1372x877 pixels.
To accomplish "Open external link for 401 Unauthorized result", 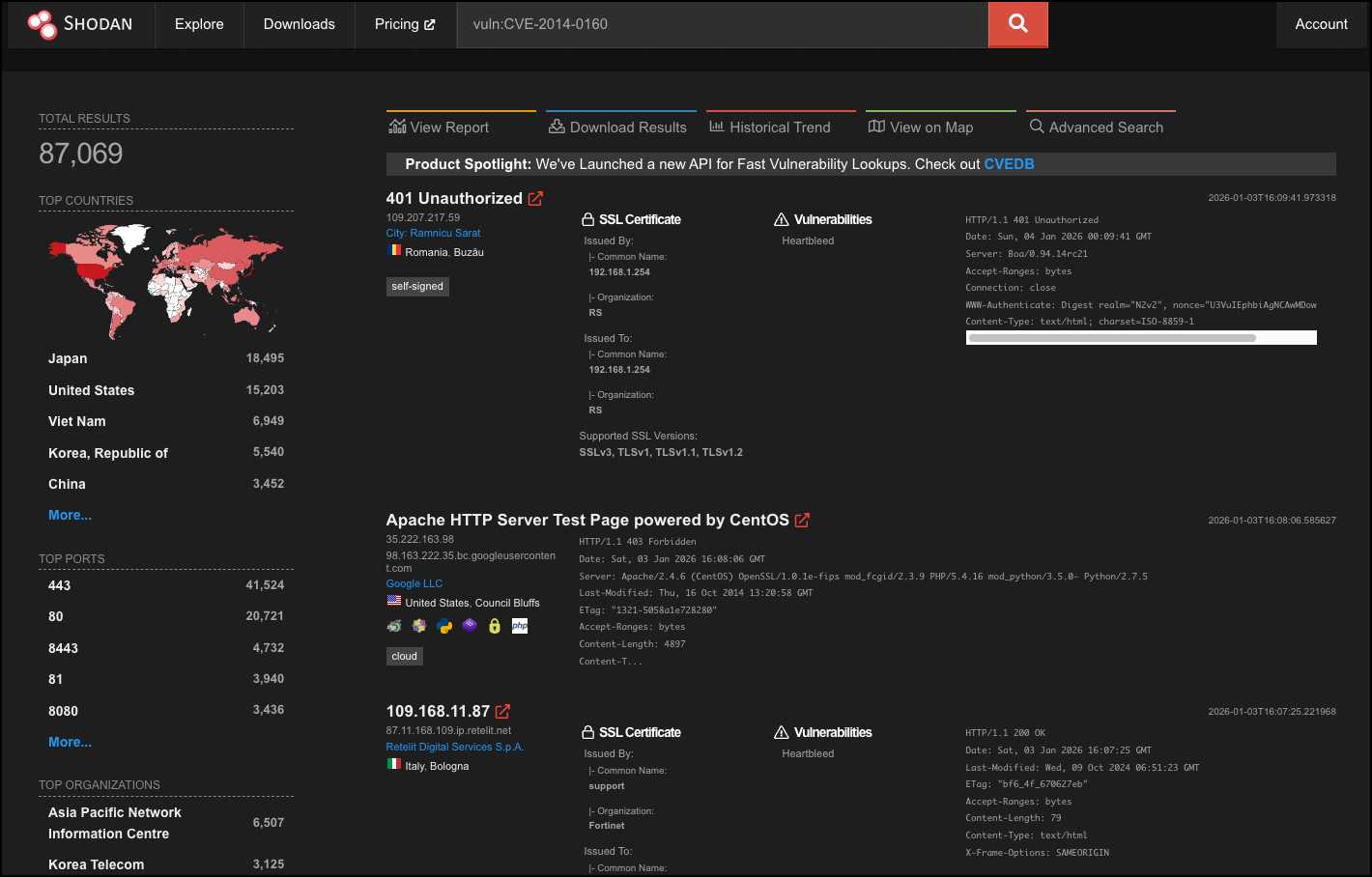I will pyautogui.click(x=535, y=198).
